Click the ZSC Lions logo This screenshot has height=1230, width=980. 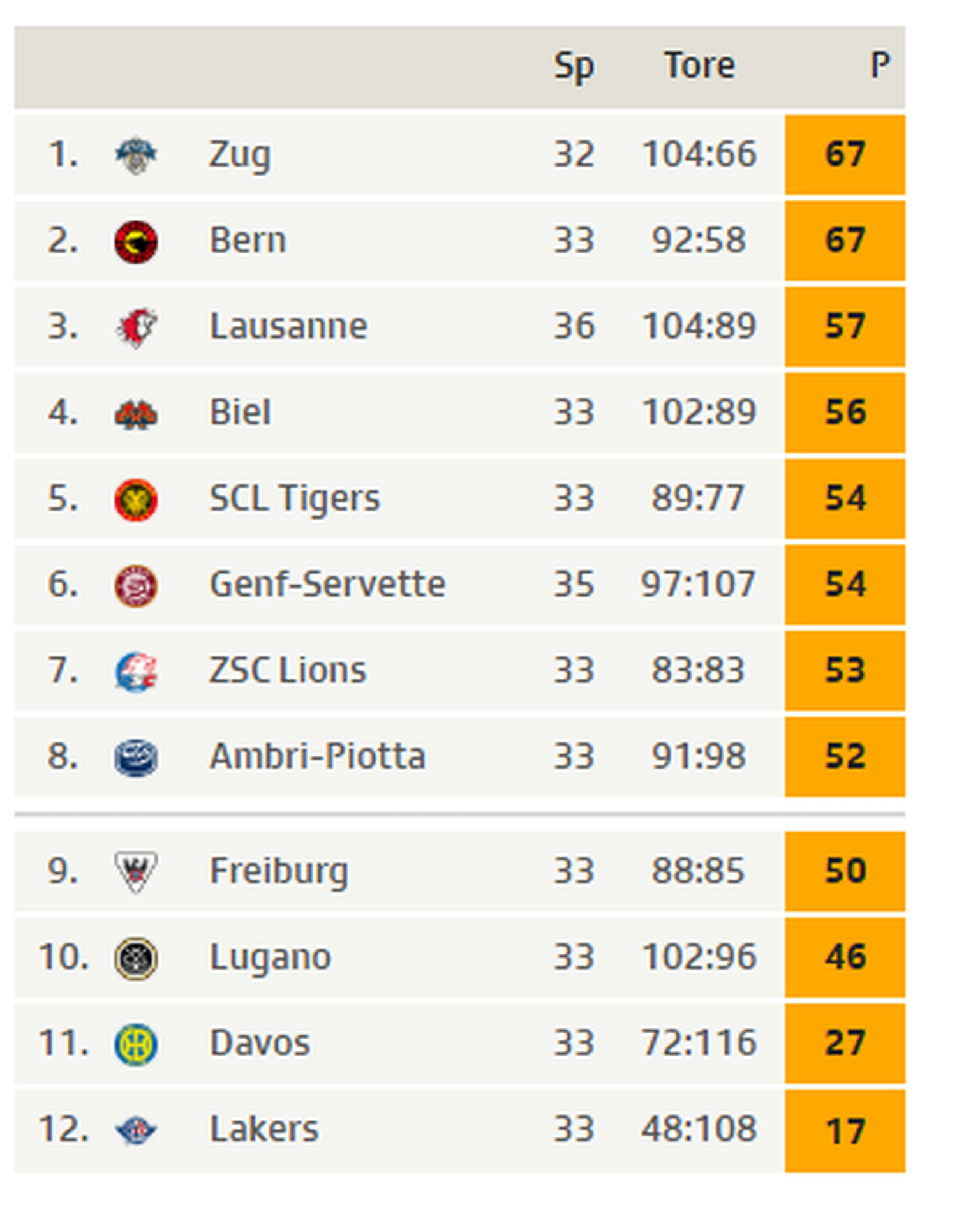coord(136,671)
